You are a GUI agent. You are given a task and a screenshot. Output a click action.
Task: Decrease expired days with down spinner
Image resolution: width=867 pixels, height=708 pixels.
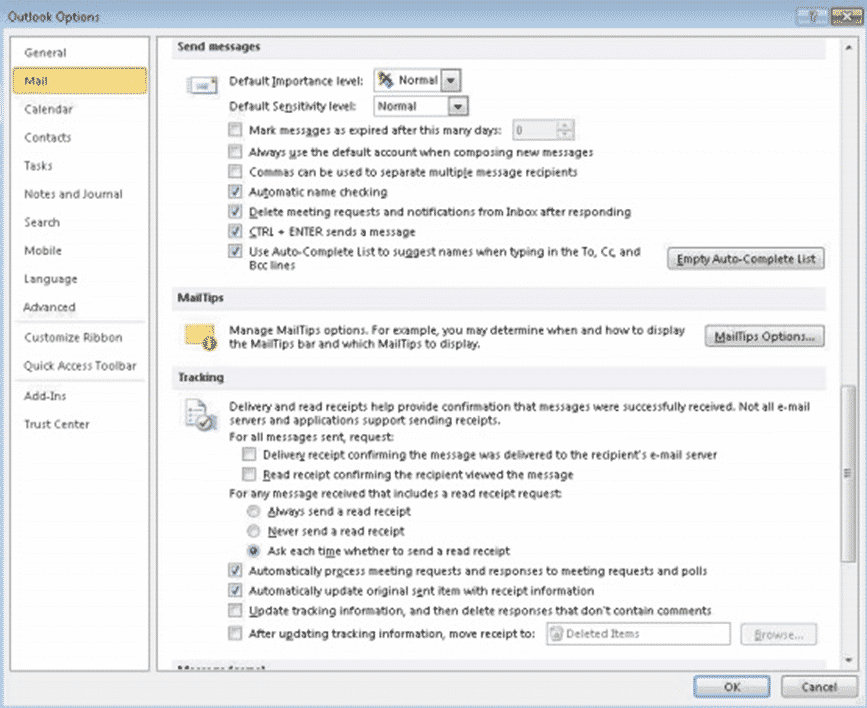click(565, 135)
